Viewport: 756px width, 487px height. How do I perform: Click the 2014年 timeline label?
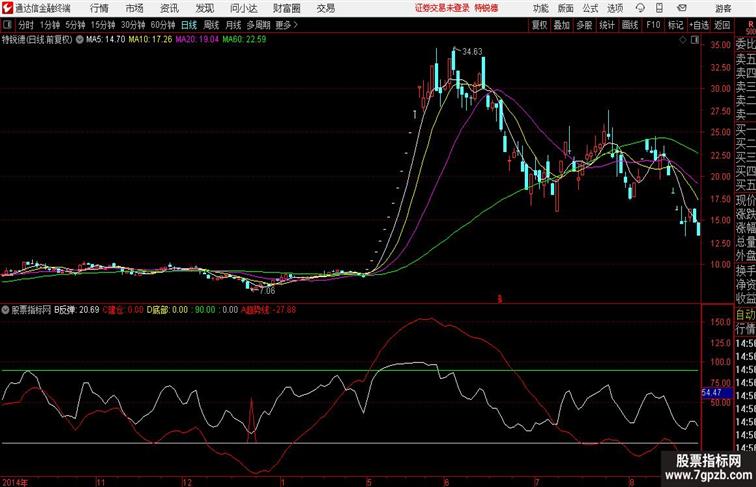[x=15, y=482]
